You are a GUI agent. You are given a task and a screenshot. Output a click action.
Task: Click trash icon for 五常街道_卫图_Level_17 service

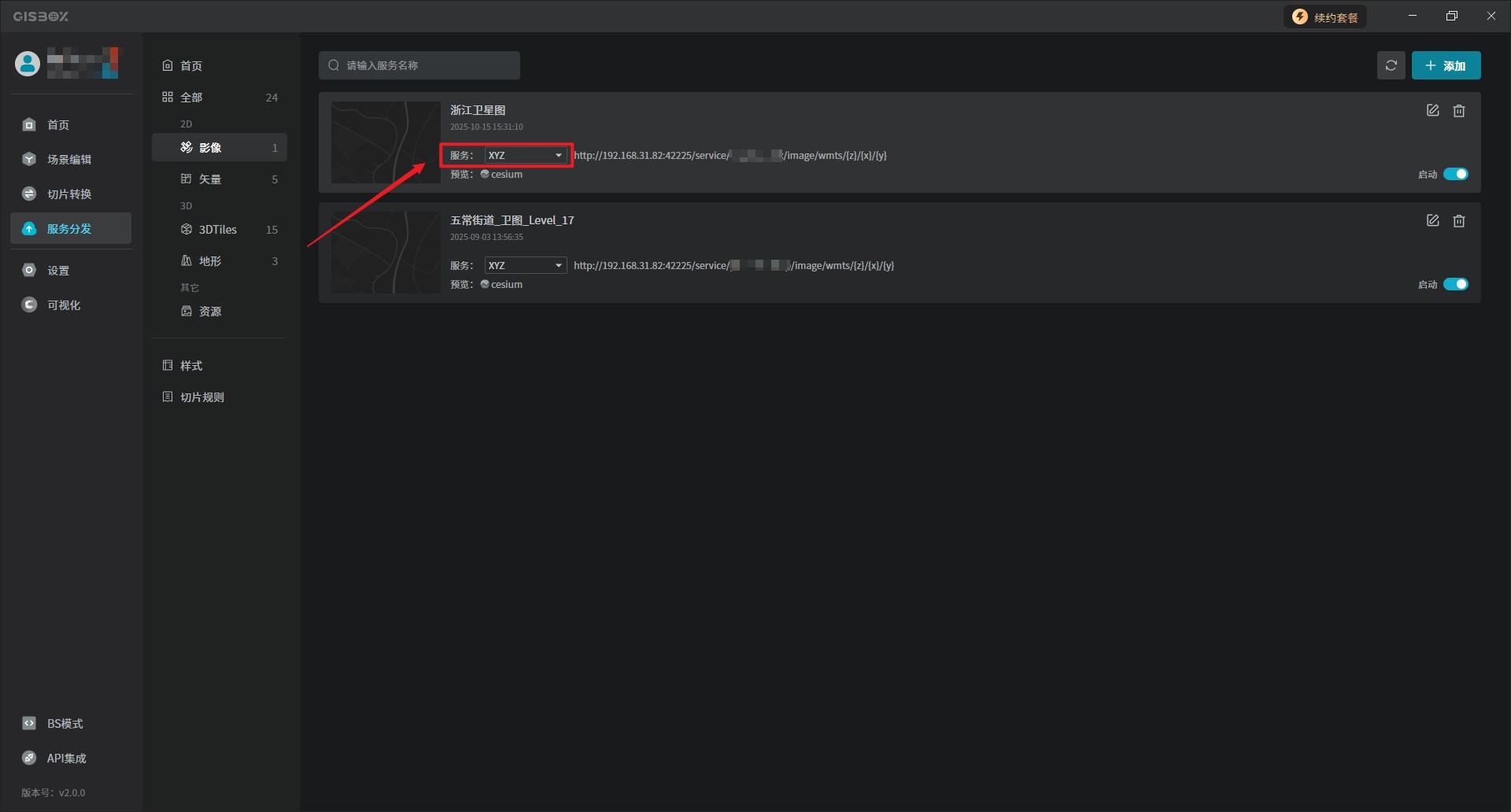click(x=1458, y=221)
